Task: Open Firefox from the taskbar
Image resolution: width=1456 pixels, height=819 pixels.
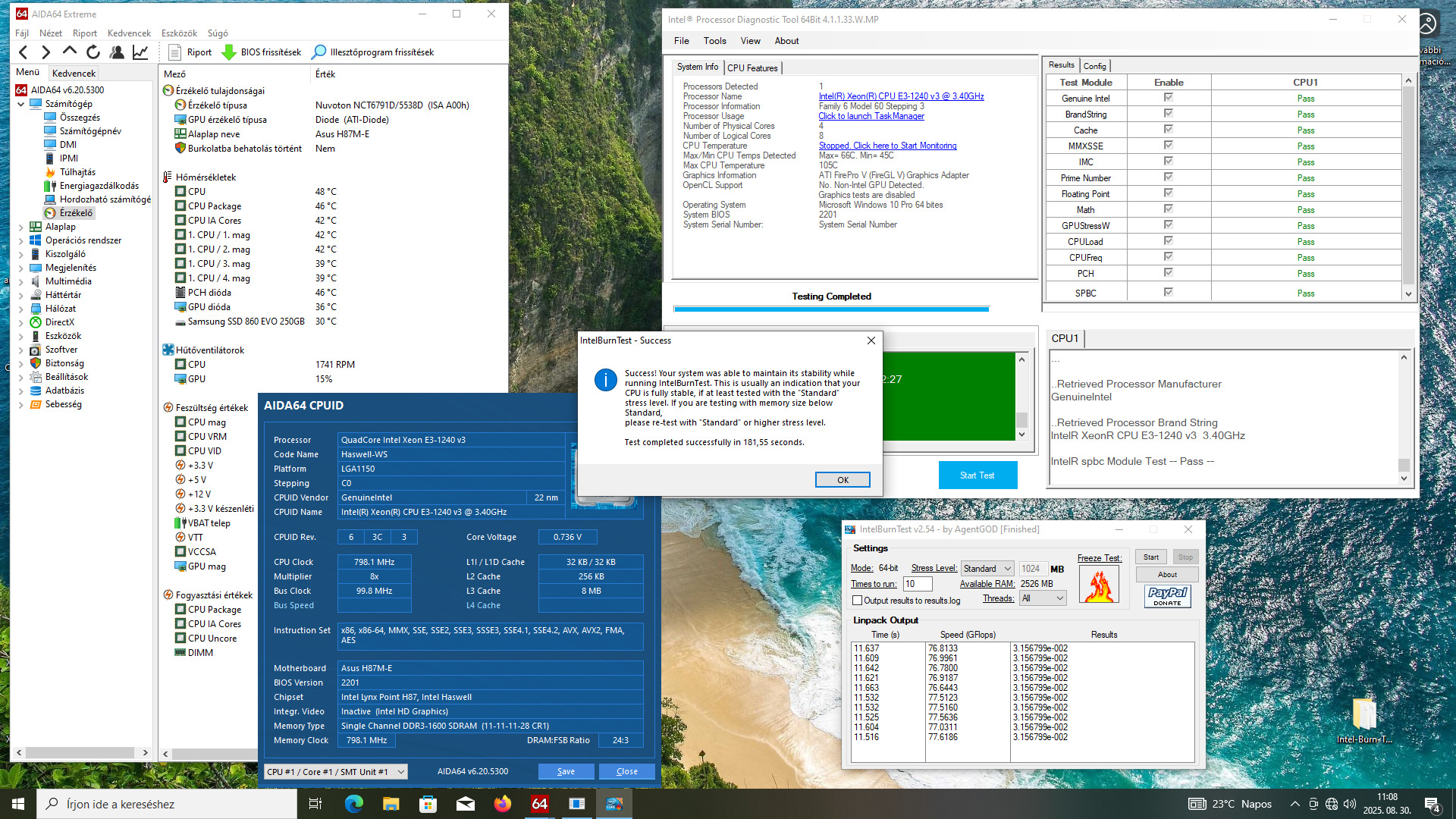Action: tap(503, 804)
